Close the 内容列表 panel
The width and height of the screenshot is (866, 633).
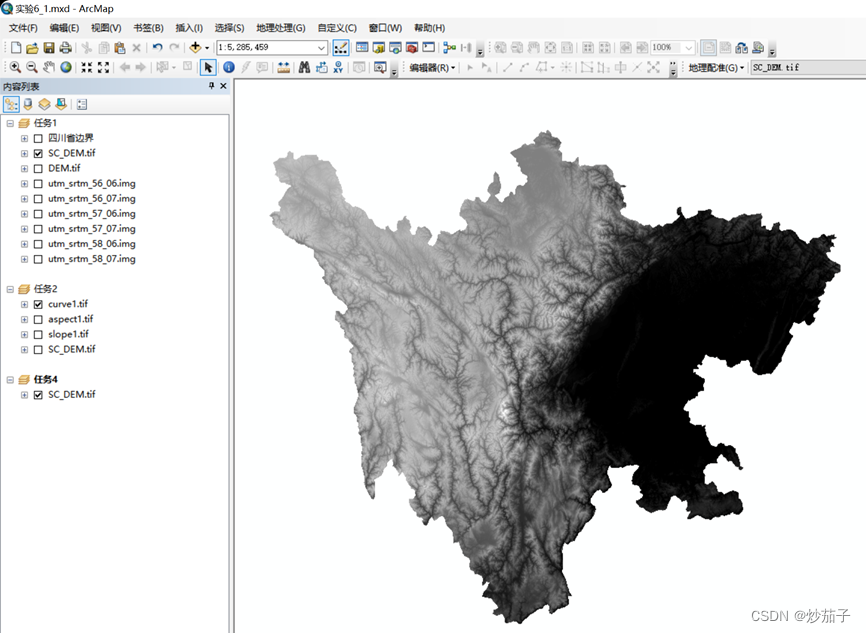pyautogui.click(x=223, y=87)
